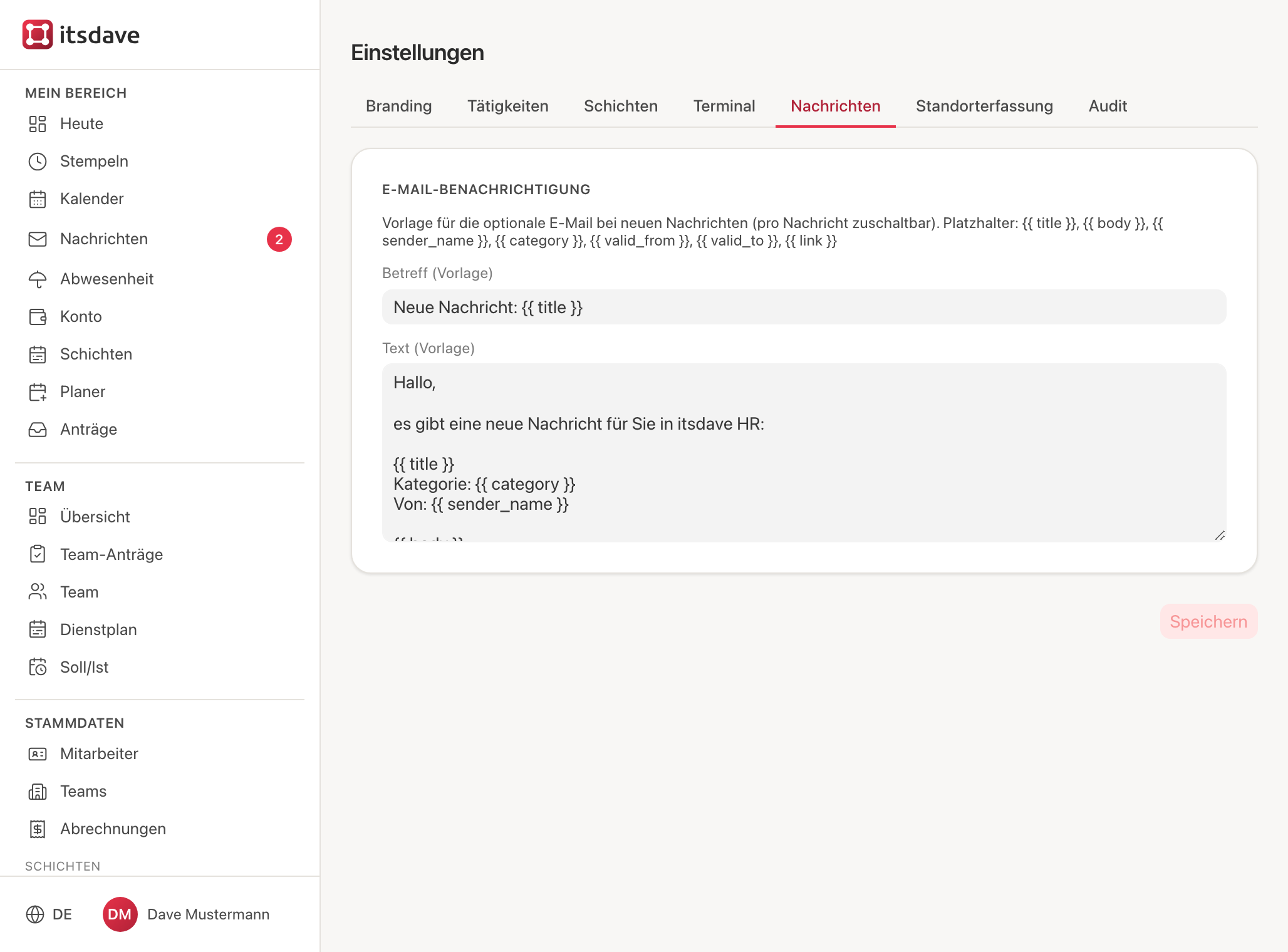This screenshot has height=952, width=1288.
Task: Open the Terminal tab
Action: [x=724, y=106]
